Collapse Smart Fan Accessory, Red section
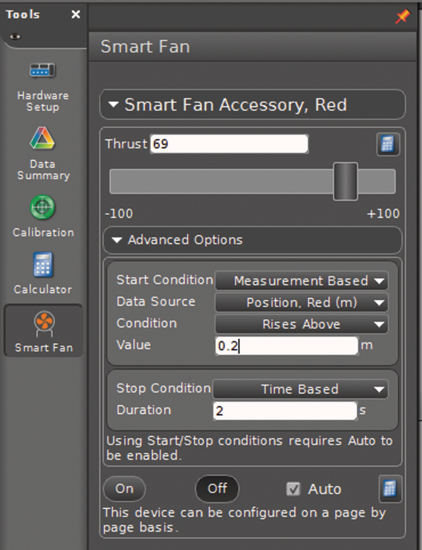 (x=253, y=105)
